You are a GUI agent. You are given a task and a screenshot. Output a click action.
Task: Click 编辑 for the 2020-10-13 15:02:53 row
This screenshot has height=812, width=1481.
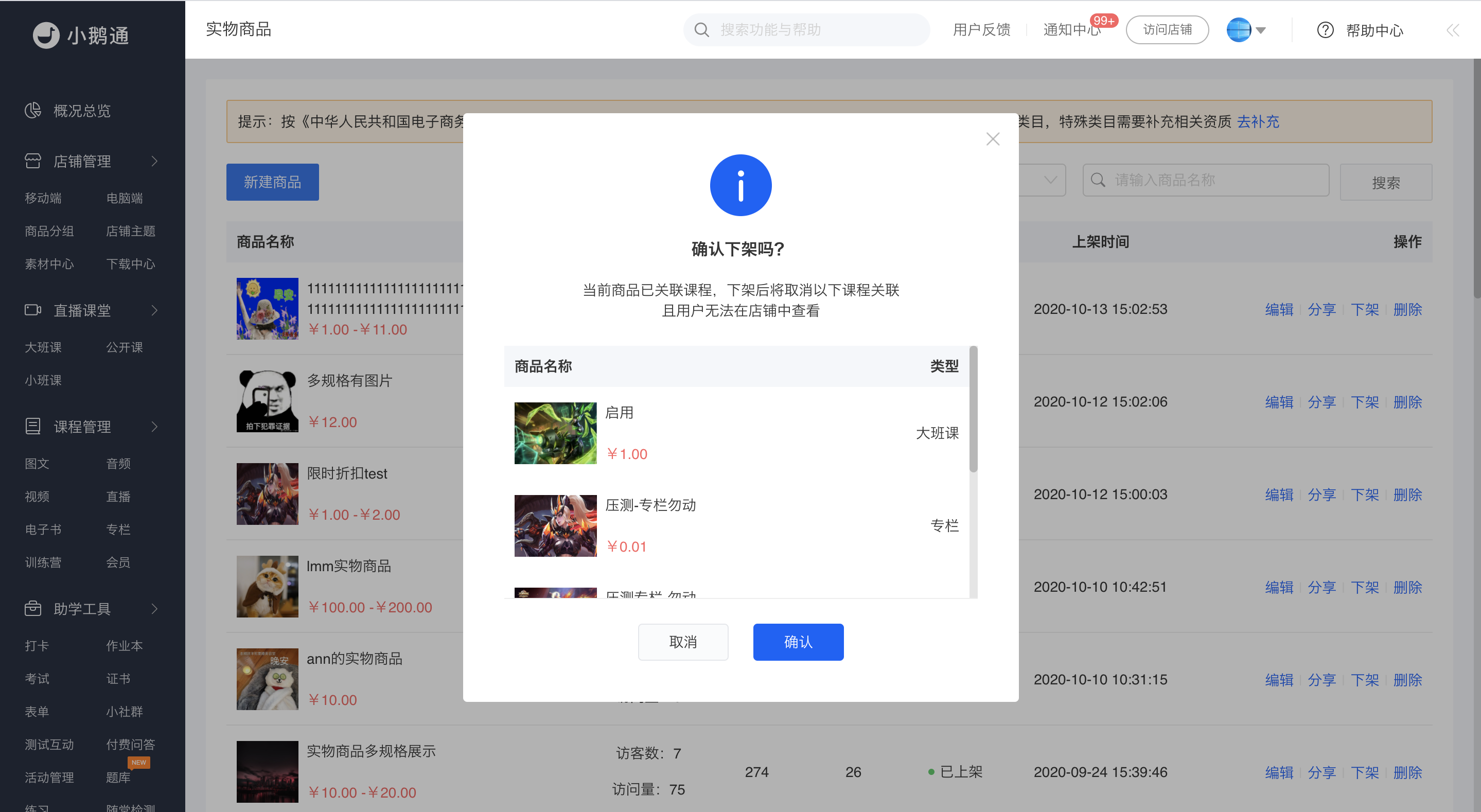pos(1279,309)
